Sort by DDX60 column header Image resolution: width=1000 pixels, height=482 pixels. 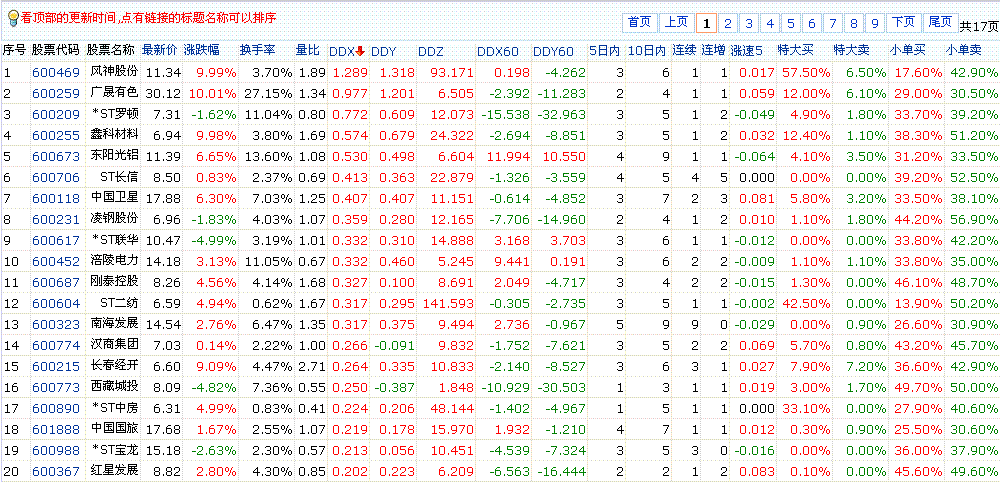tap(497, 51)
